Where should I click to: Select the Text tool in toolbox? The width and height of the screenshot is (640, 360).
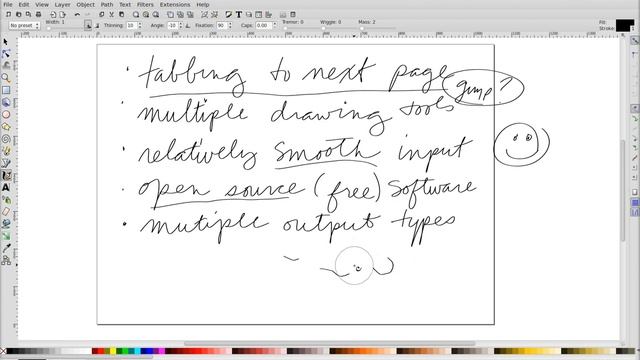click(6, 188)
